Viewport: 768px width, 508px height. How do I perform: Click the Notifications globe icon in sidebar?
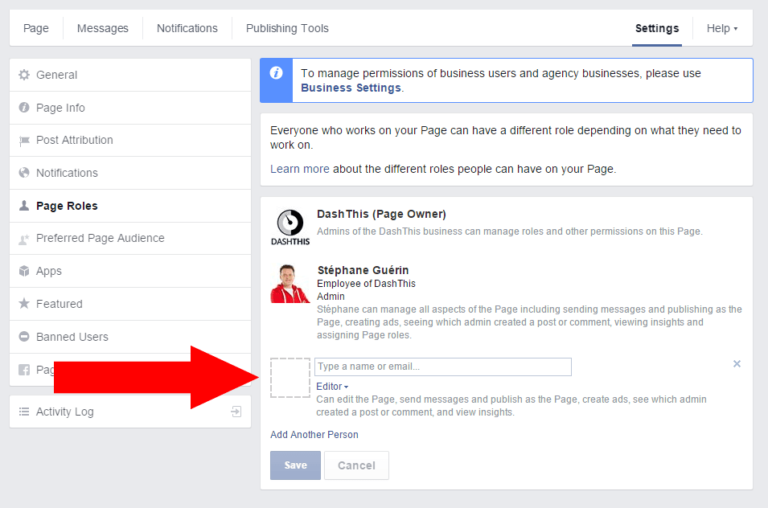tap(24, 173)
